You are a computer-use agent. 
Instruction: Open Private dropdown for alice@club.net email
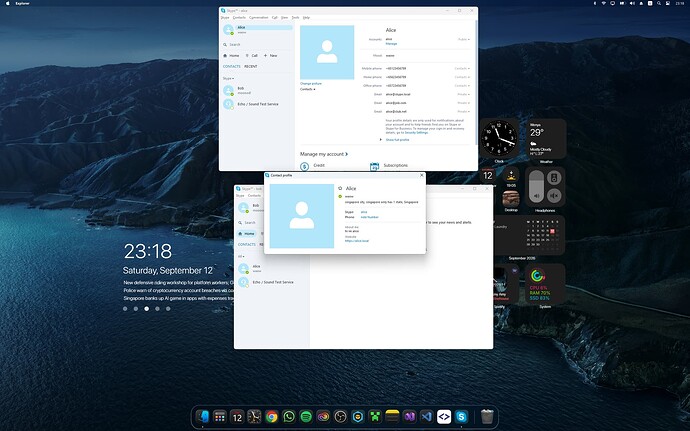tap(463, 111)
